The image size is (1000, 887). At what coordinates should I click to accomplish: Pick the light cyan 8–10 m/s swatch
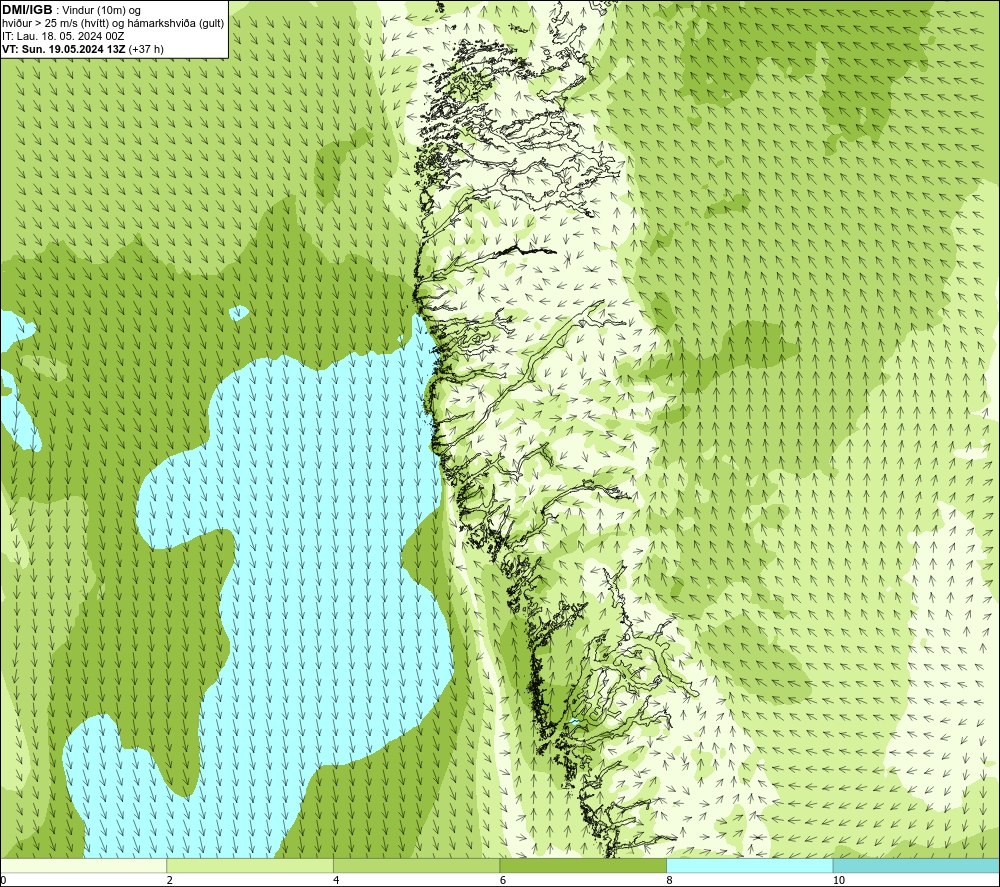749,865
